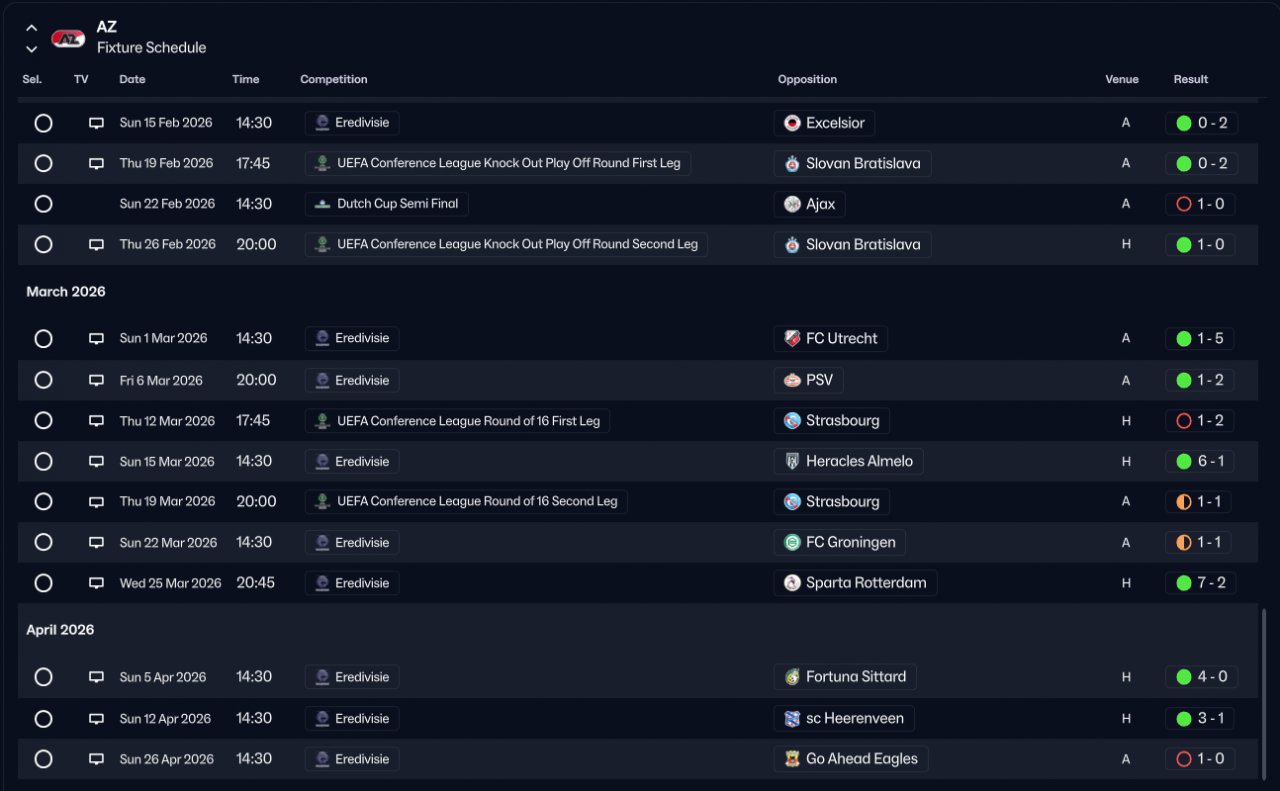Click the AZ club badge icon
The image size is (1280, 791).
[x=68, y=39]
